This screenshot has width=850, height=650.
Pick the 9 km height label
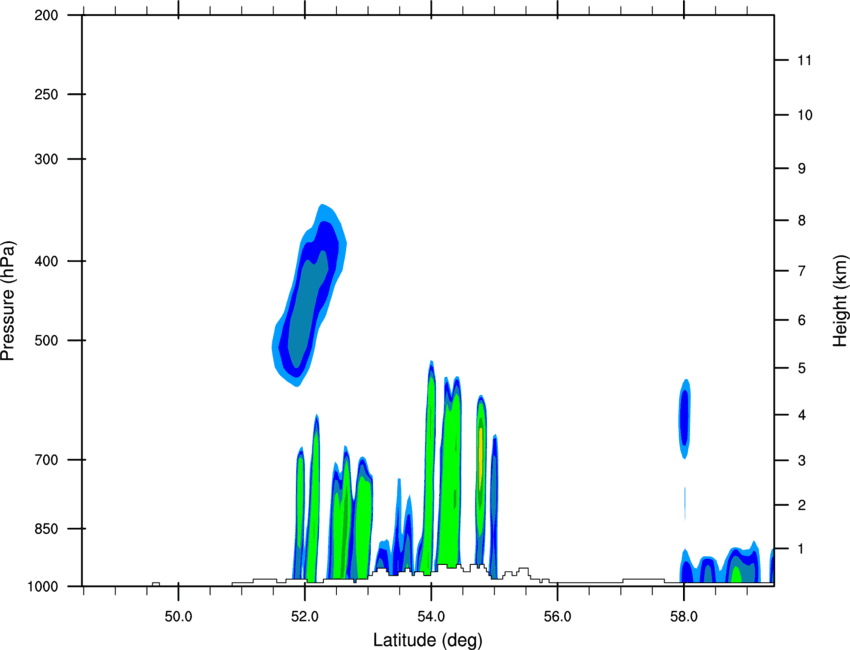tap(802, 169)
